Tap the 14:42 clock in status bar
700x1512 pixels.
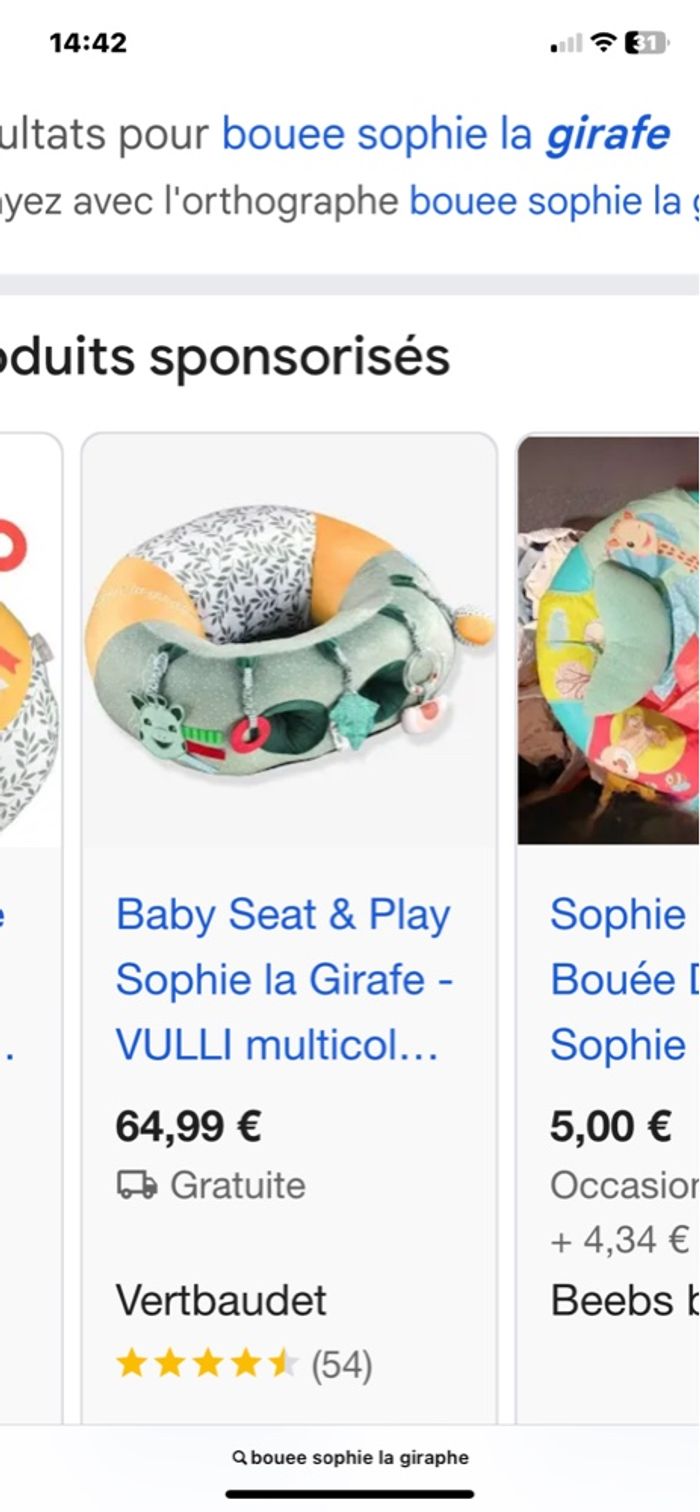coord(88,43)
